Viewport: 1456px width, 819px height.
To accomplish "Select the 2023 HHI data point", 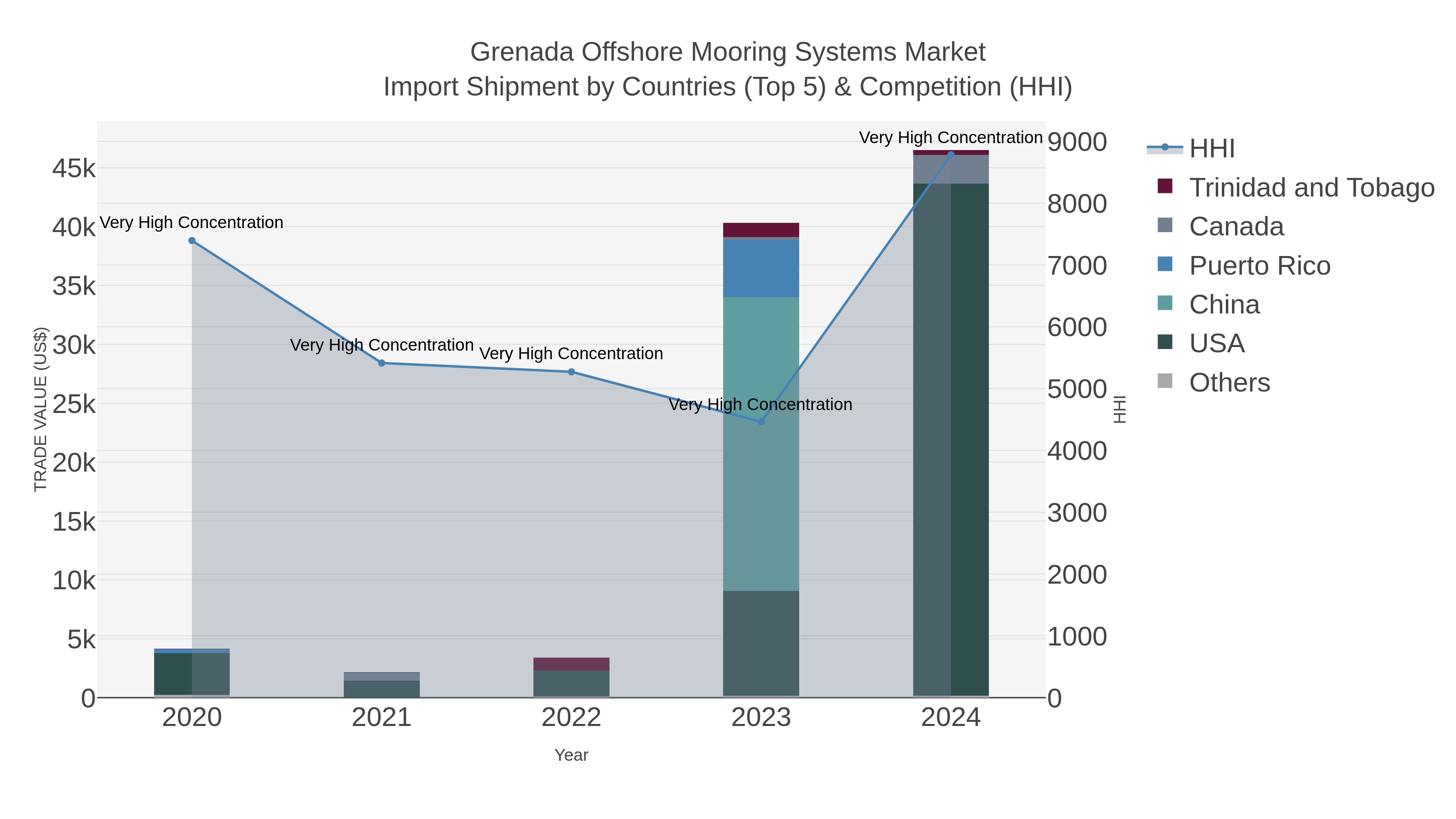I will tap(761, 422).
